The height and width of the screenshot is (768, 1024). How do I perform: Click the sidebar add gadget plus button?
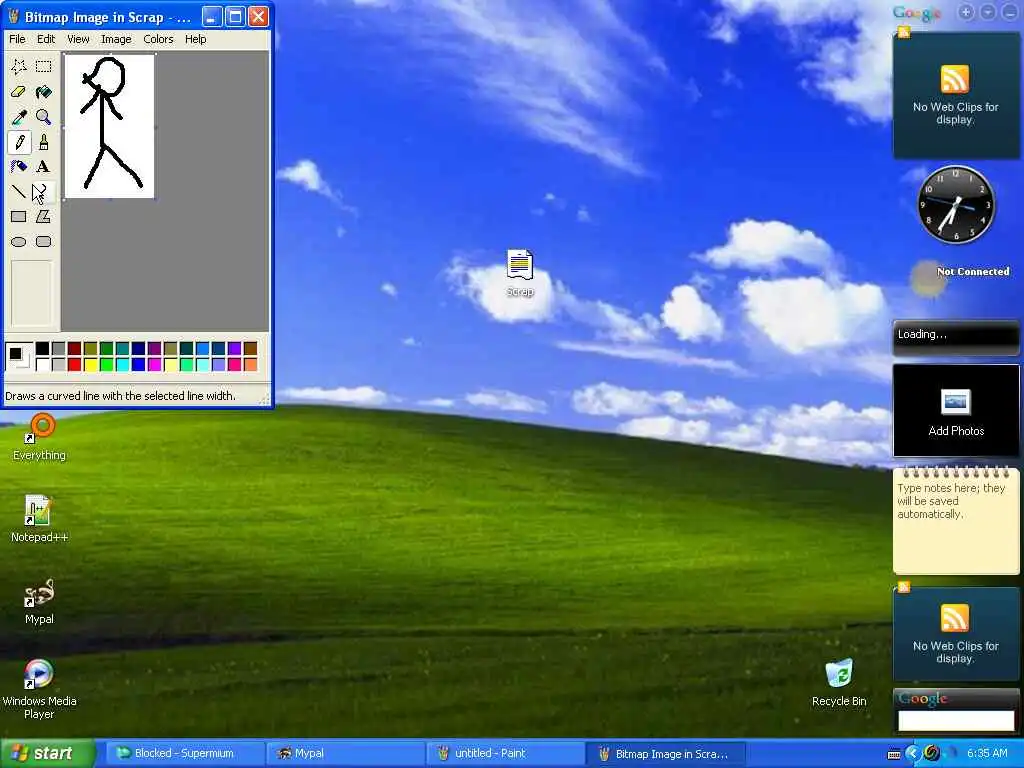967,12
